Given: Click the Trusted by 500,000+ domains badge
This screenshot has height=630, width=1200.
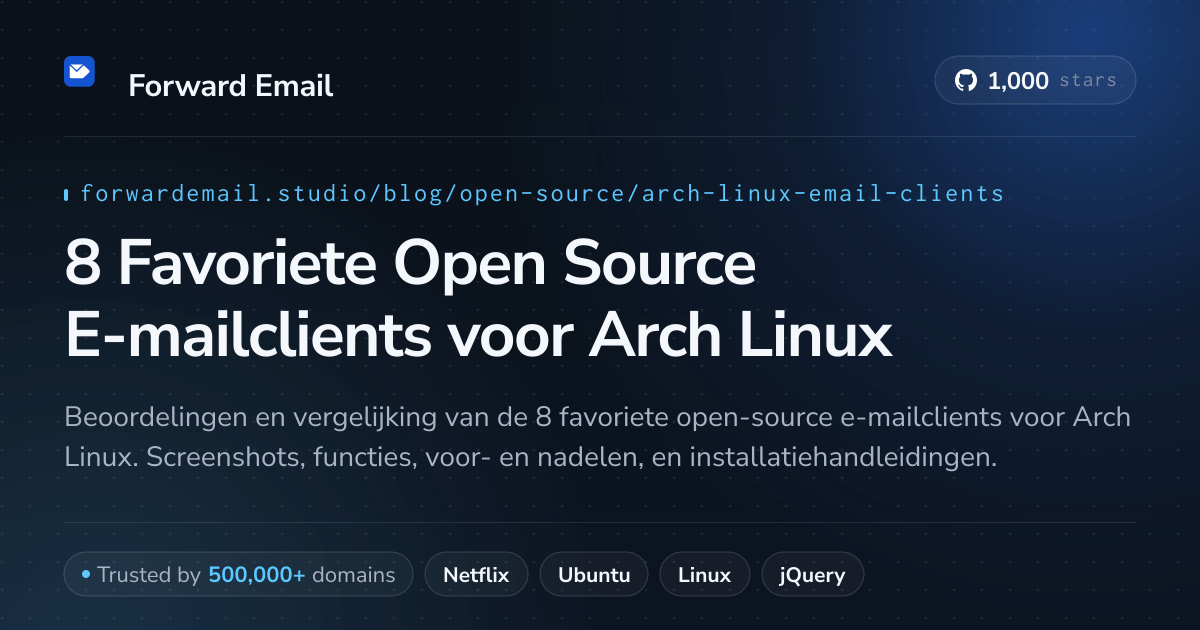Looking at the screenshot, I should [x=238, y=575].
